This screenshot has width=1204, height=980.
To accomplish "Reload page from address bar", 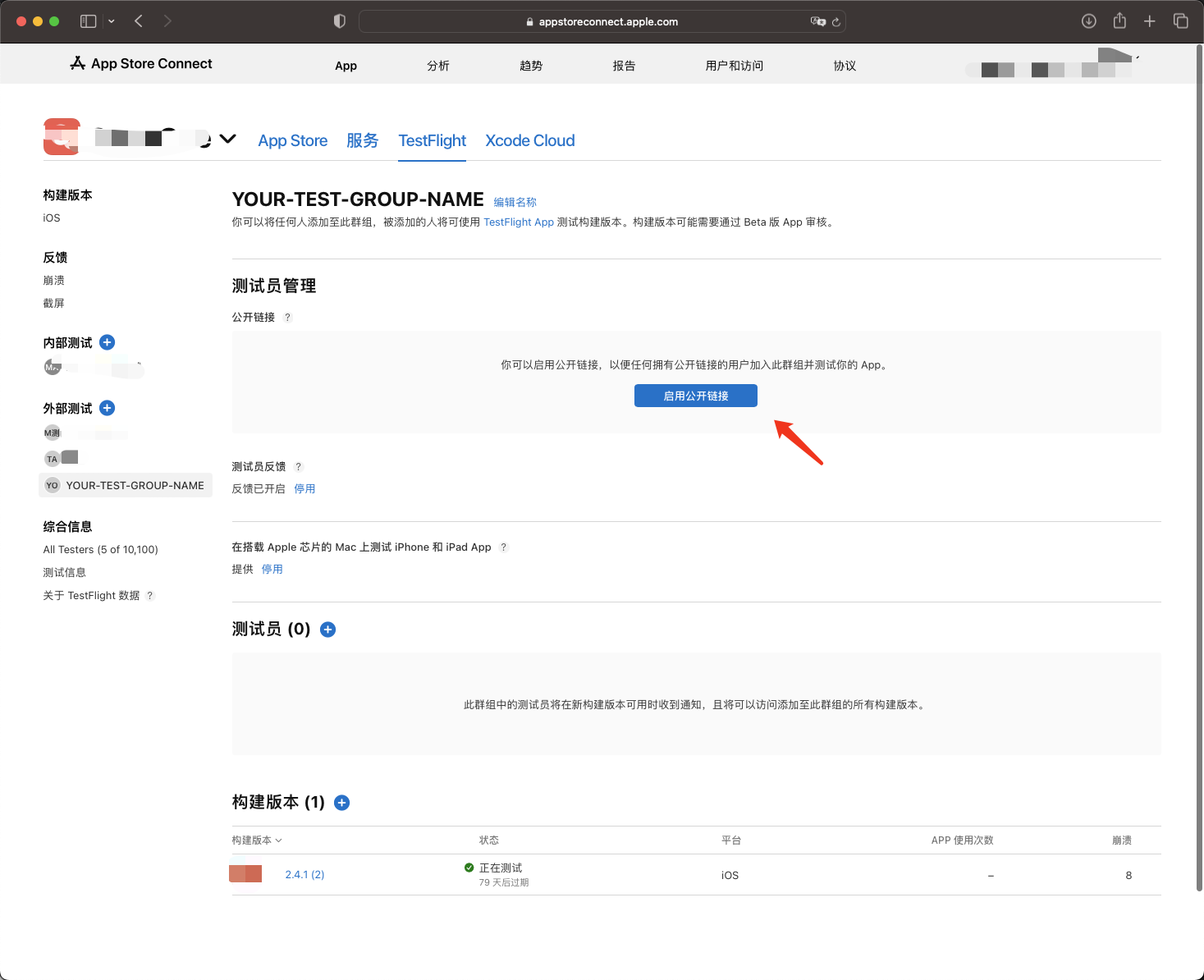I will [x=836, y=22].
